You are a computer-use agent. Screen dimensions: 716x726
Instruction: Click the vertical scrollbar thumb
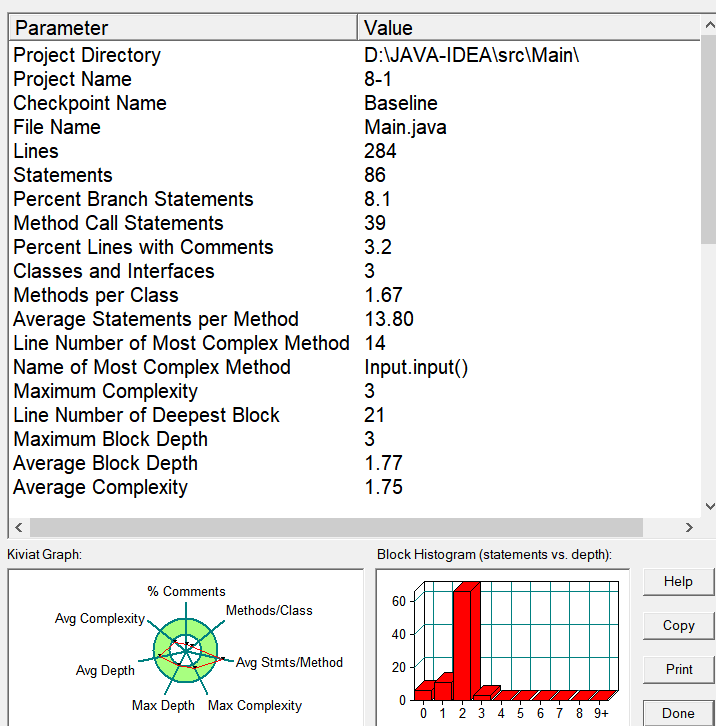(x=709, y=139)
